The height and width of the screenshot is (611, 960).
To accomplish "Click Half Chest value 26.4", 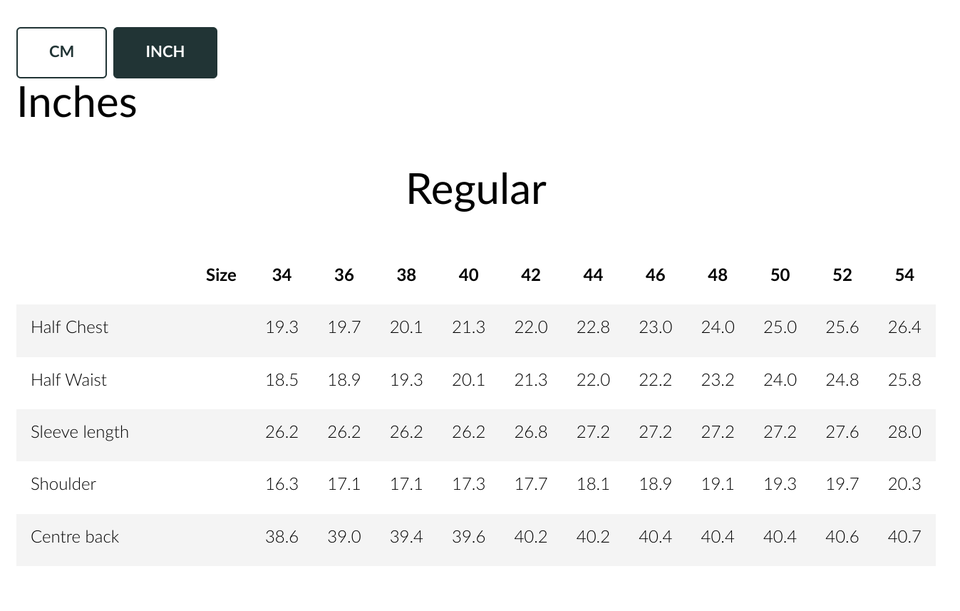I will click(x=904, y=327).
